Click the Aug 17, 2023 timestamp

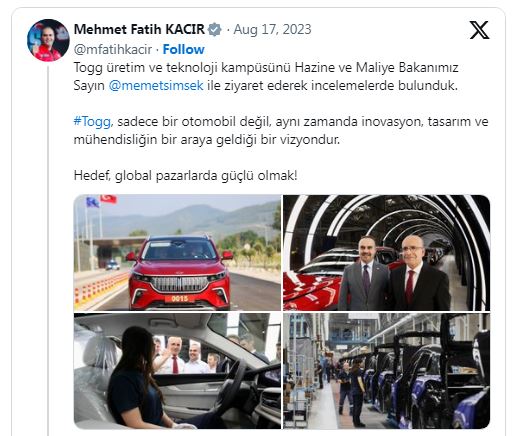coord(272,29)
